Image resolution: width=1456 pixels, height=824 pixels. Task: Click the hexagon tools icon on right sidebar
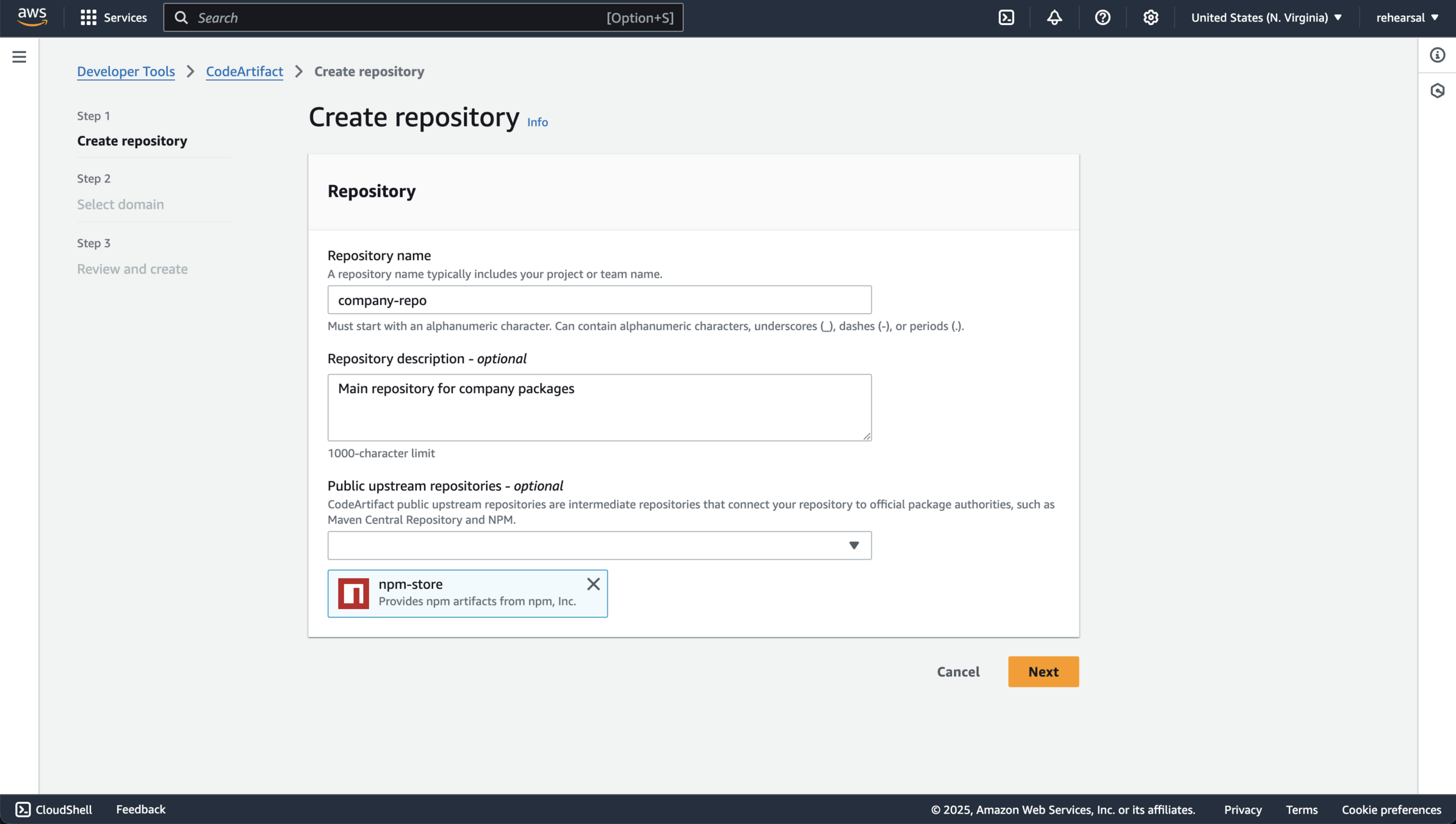(1437, 91)
